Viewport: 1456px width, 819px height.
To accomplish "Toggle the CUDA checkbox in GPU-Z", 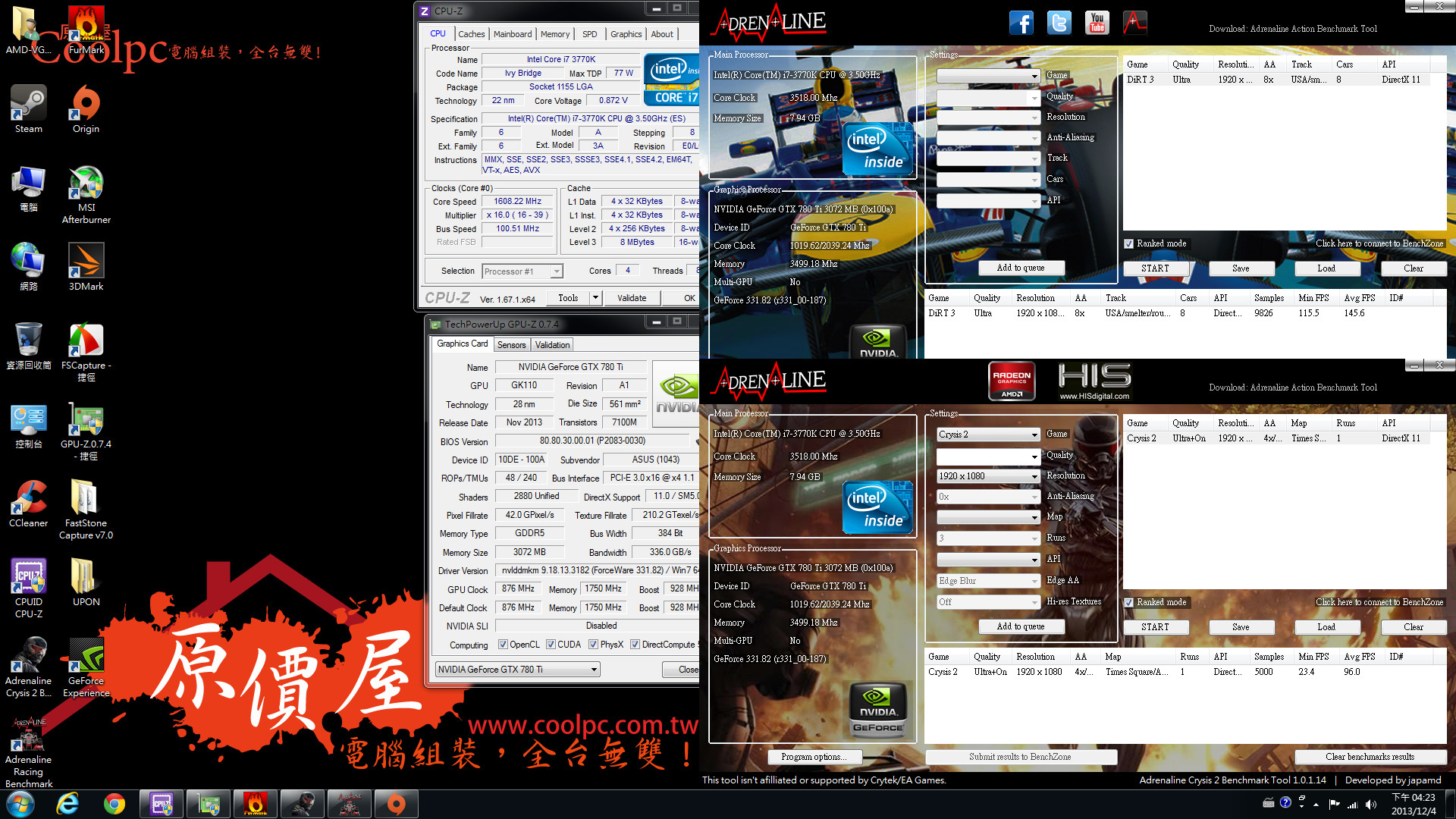I will (x=551, y=645).
